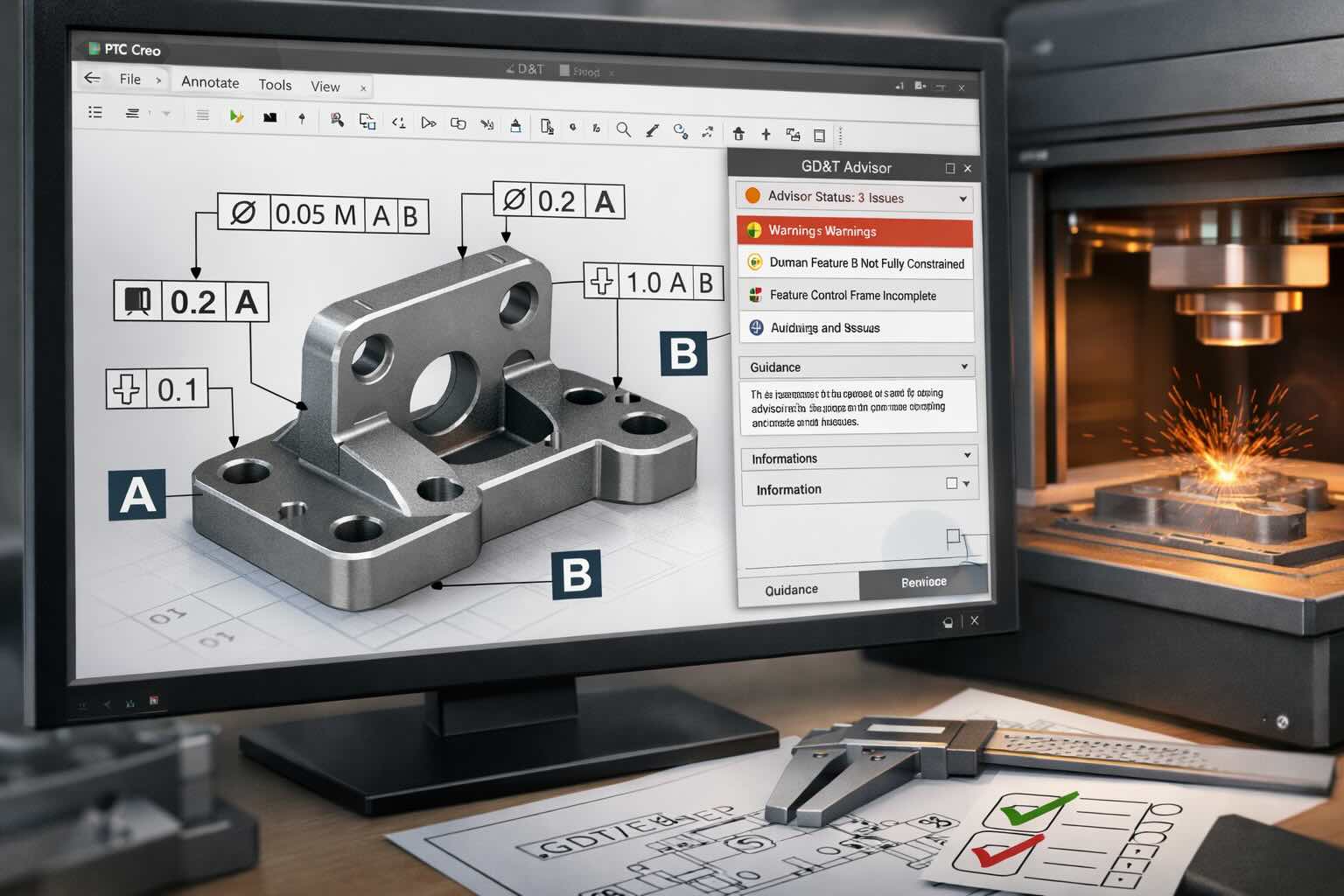Image resolution: width=1344 pixels, height=896 pixels.
Task: Select the Feature Control Frame Incomplete issue
Action: pyautogui.click(x=852, y=296)
